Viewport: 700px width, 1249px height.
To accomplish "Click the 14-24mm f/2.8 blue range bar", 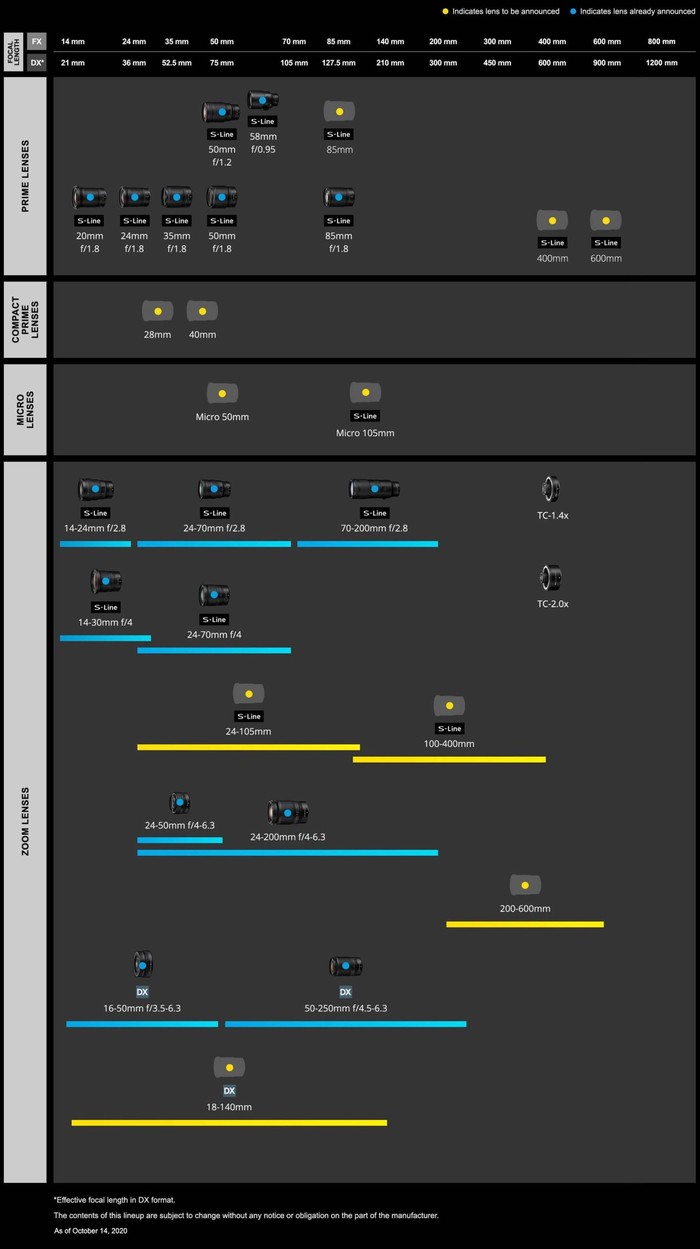I will pos(95,544).
